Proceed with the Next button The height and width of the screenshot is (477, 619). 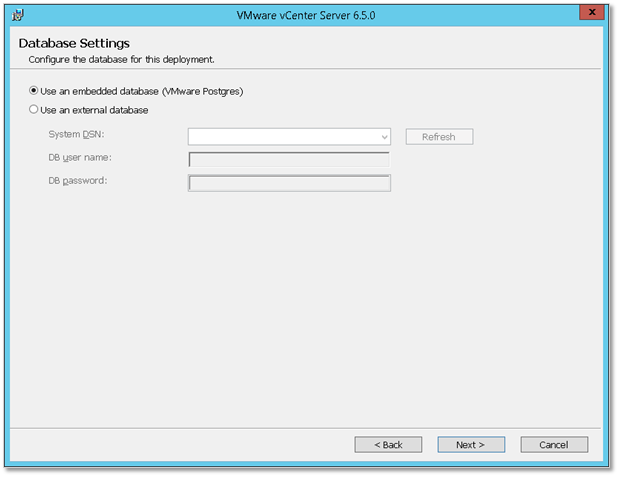coord(471,445)
